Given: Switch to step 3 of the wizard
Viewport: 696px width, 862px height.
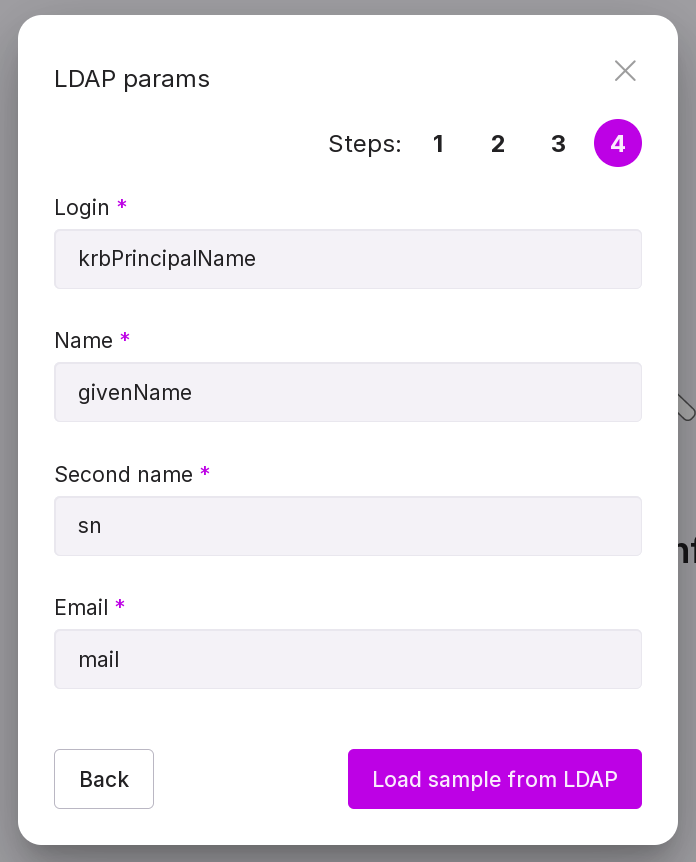Looking at the screenshot, I should click(x=558, y=144).
